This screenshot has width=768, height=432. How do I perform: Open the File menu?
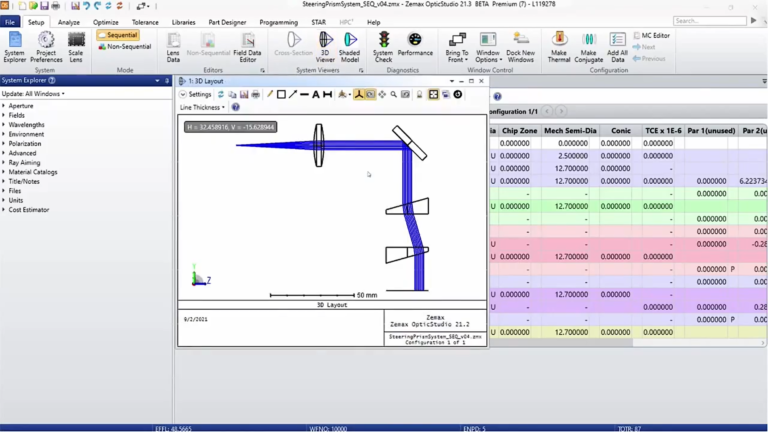(10, 22)
